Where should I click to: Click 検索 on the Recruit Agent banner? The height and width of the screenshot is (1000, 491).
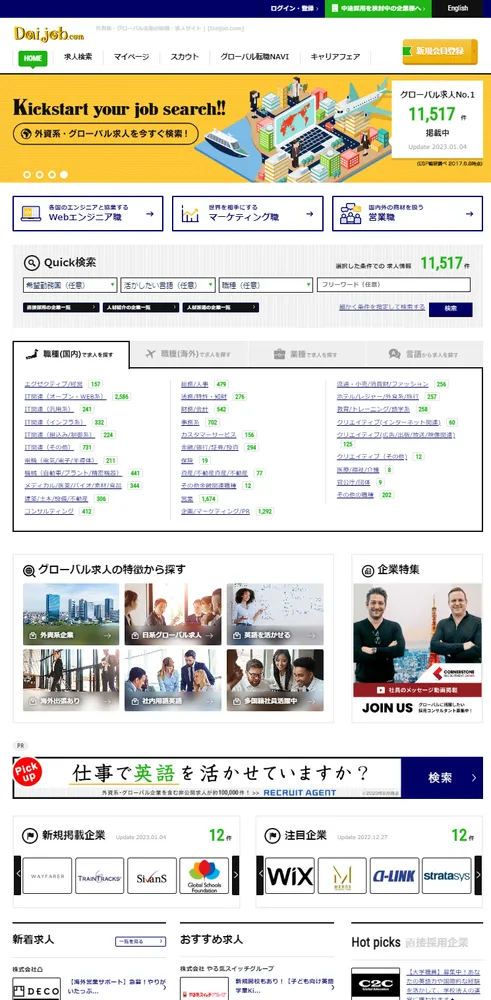coord(442,777)
